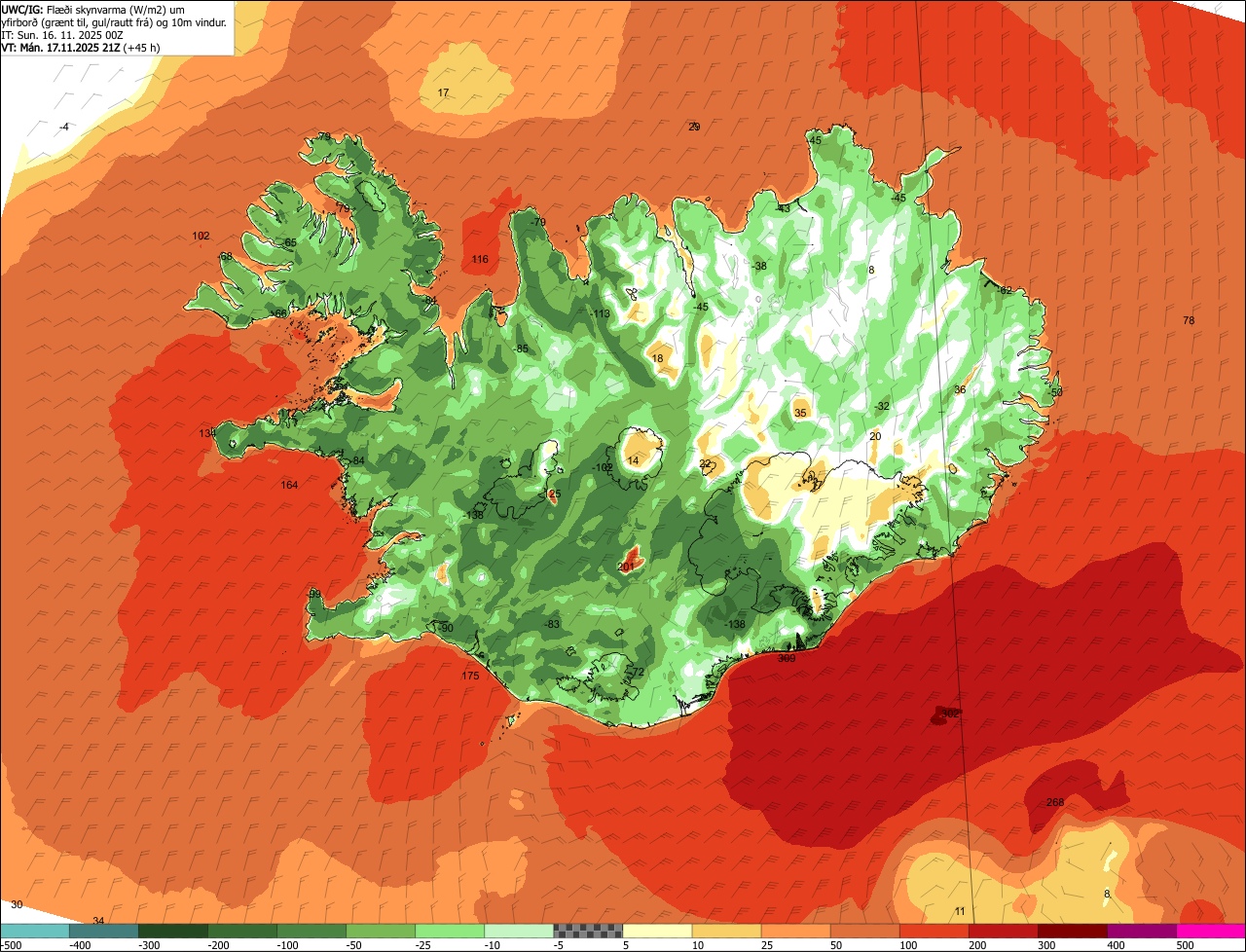
Task: Click the '-4' value near top-left corner
Action: 63,128
